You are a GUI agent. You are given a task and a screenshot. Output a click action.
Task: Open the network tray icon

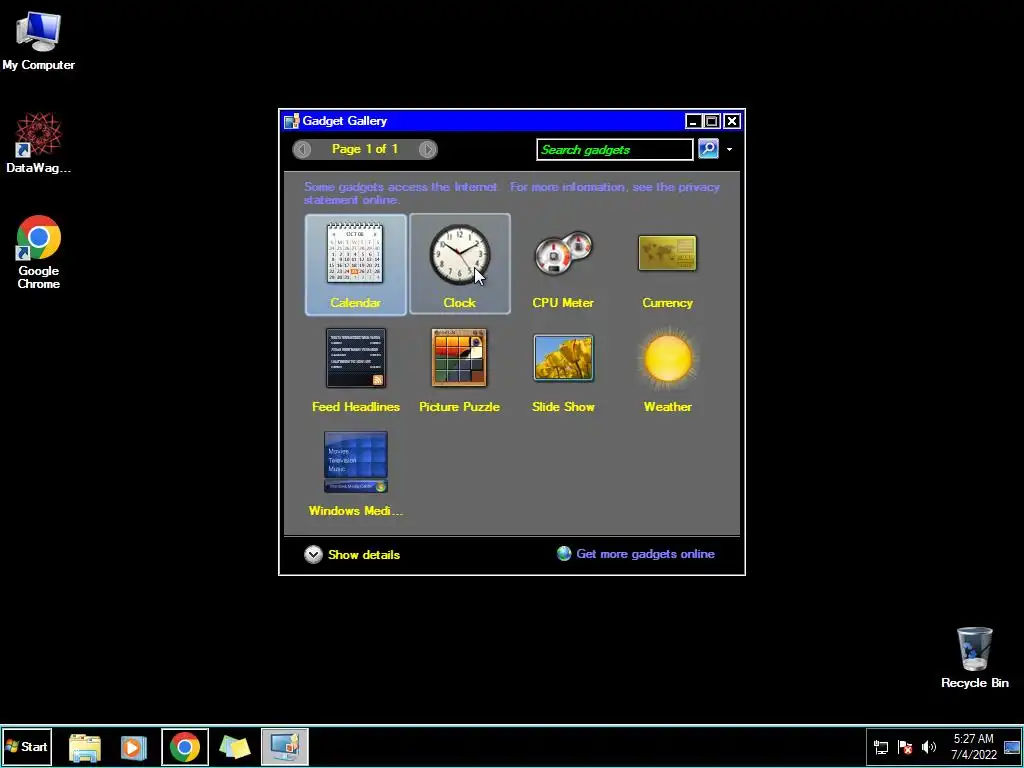[x=881, y=747]
